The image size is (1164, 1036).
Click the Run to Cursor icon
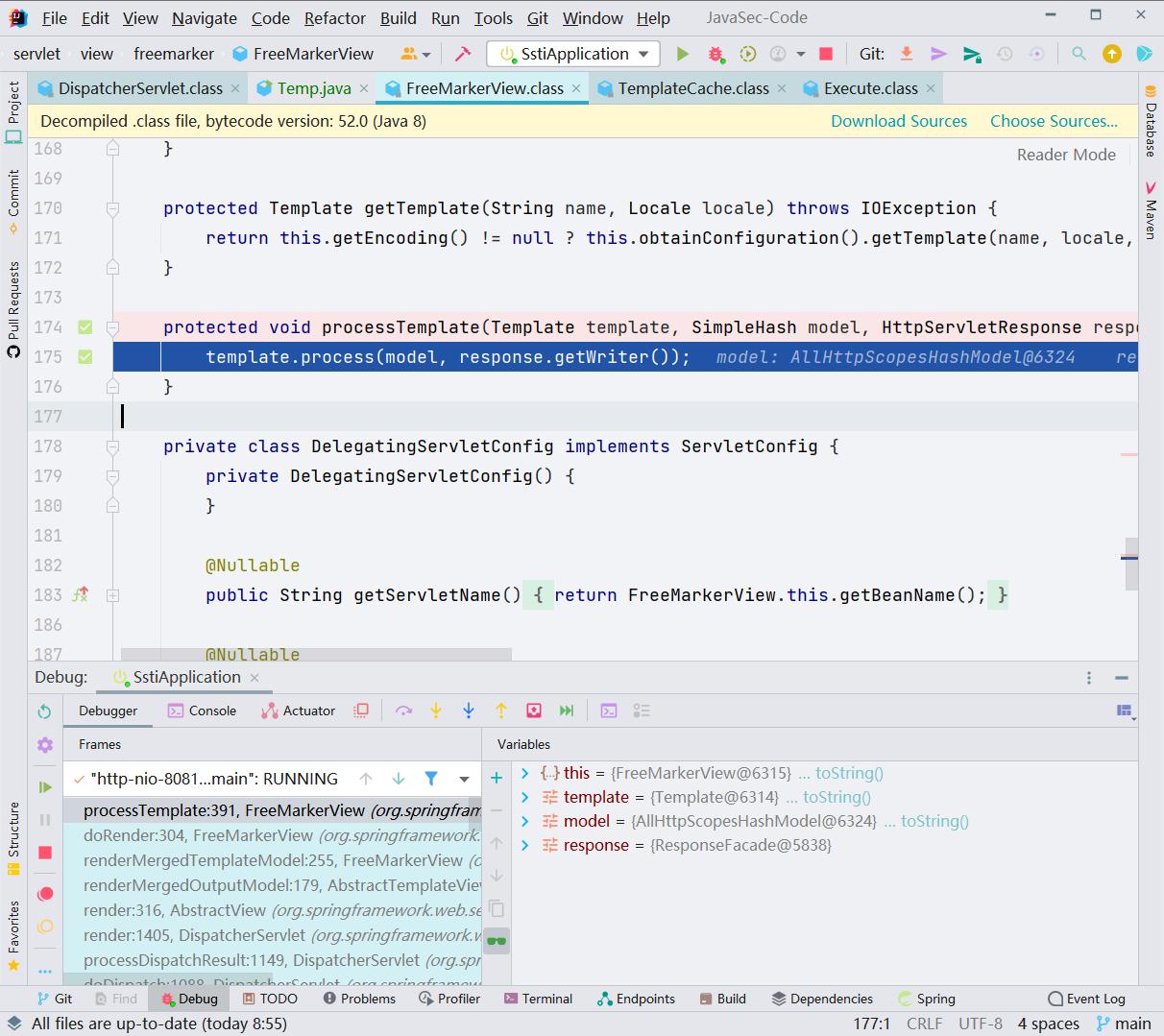pyautogui.click(x=533, y=711)
